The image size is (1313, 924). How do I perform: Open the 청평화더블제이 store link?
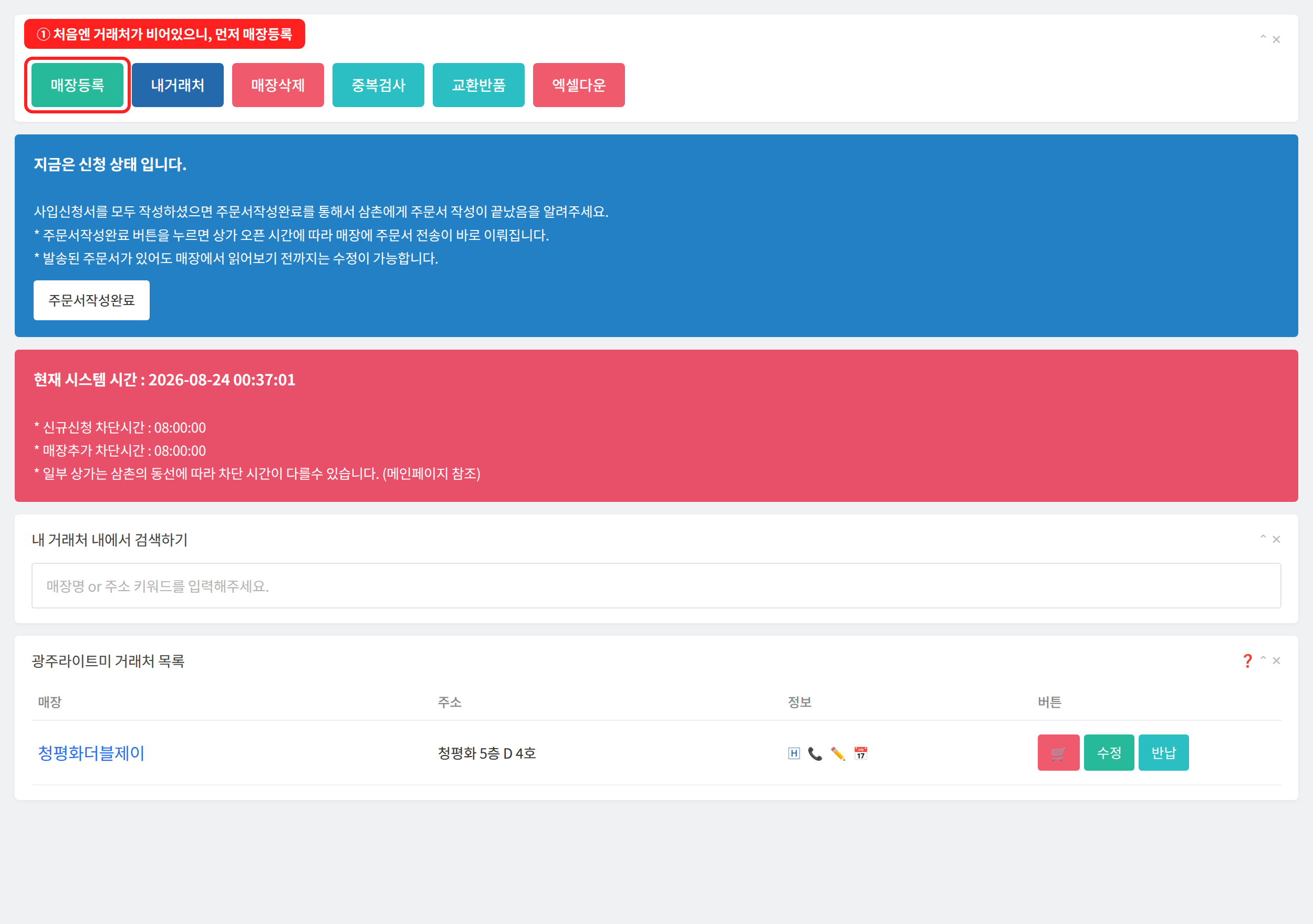tap(91, 753)
